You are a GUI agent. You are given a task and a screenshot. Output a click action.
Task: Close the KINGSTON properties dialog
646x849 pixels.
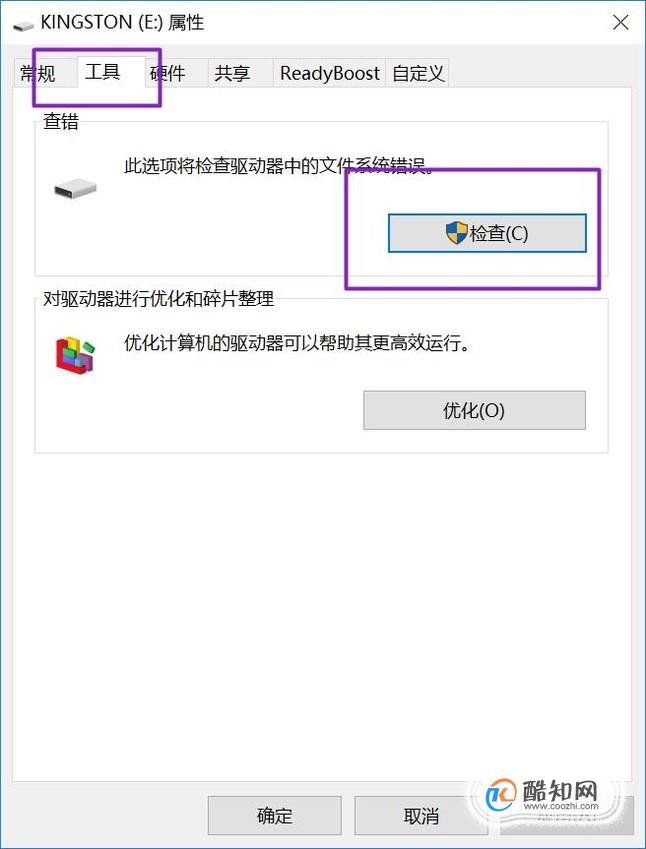[621, 23]
